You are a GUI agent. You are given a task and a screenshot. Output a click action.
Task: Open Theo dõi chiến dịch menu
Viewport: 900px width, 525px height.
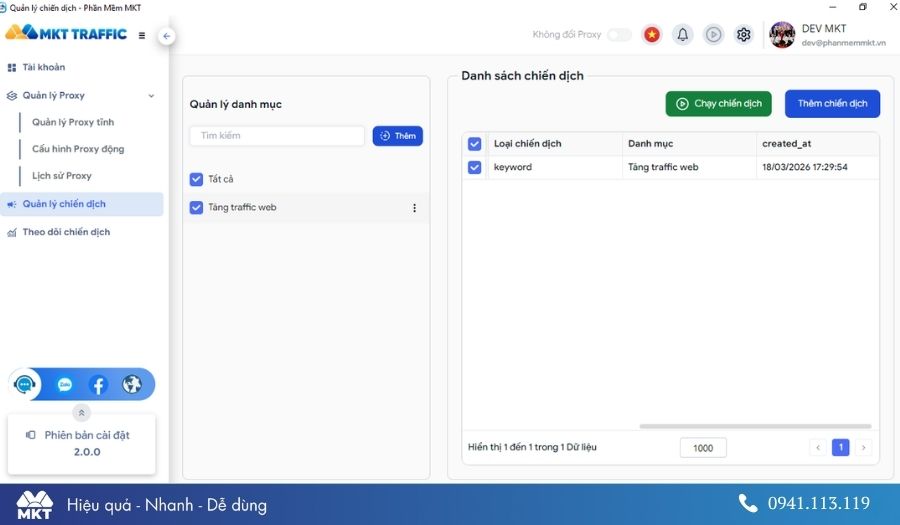66,232
